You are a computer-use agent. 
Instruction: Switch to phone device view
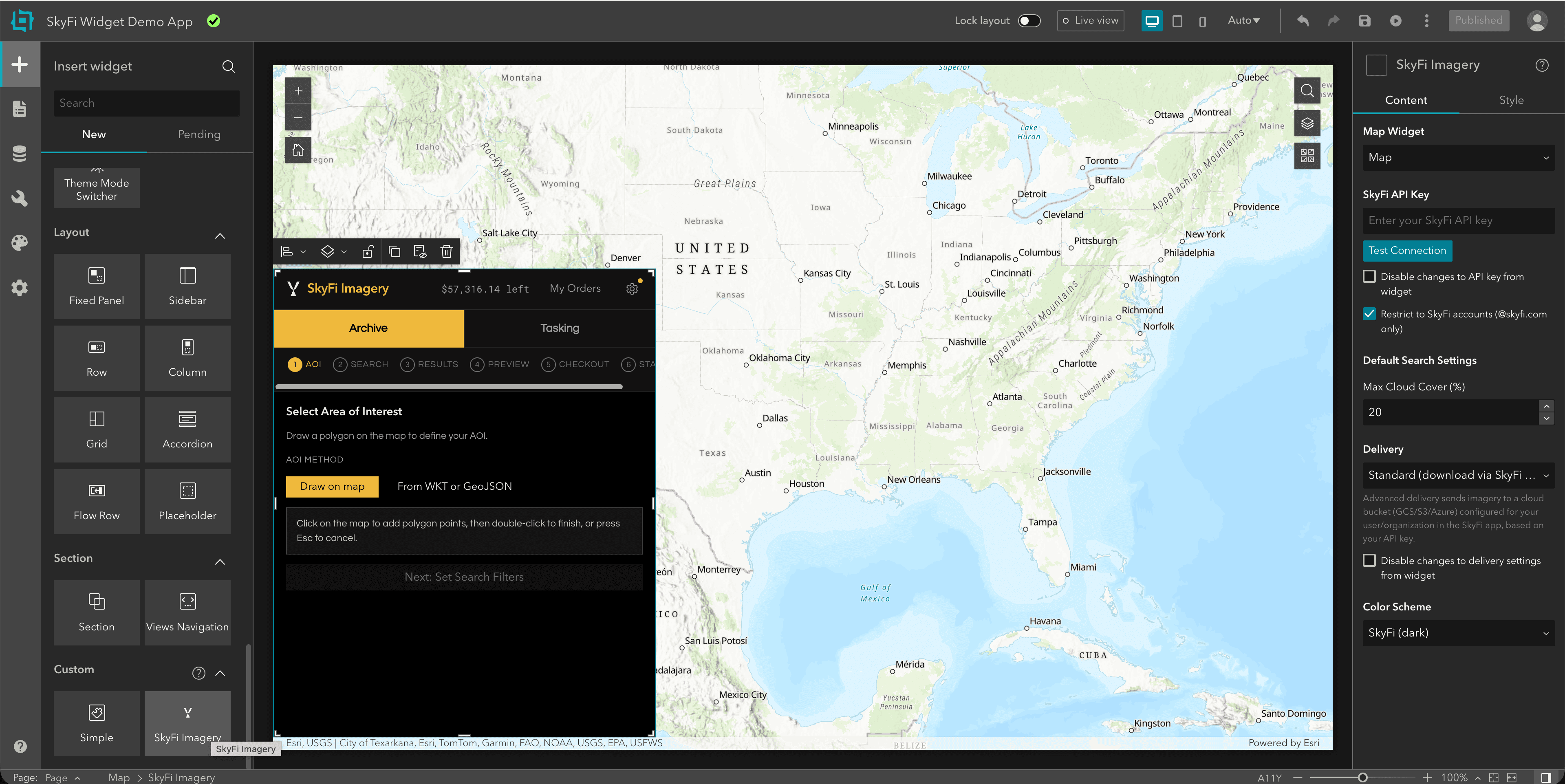pyautogui.click(x=1202, y=21)
